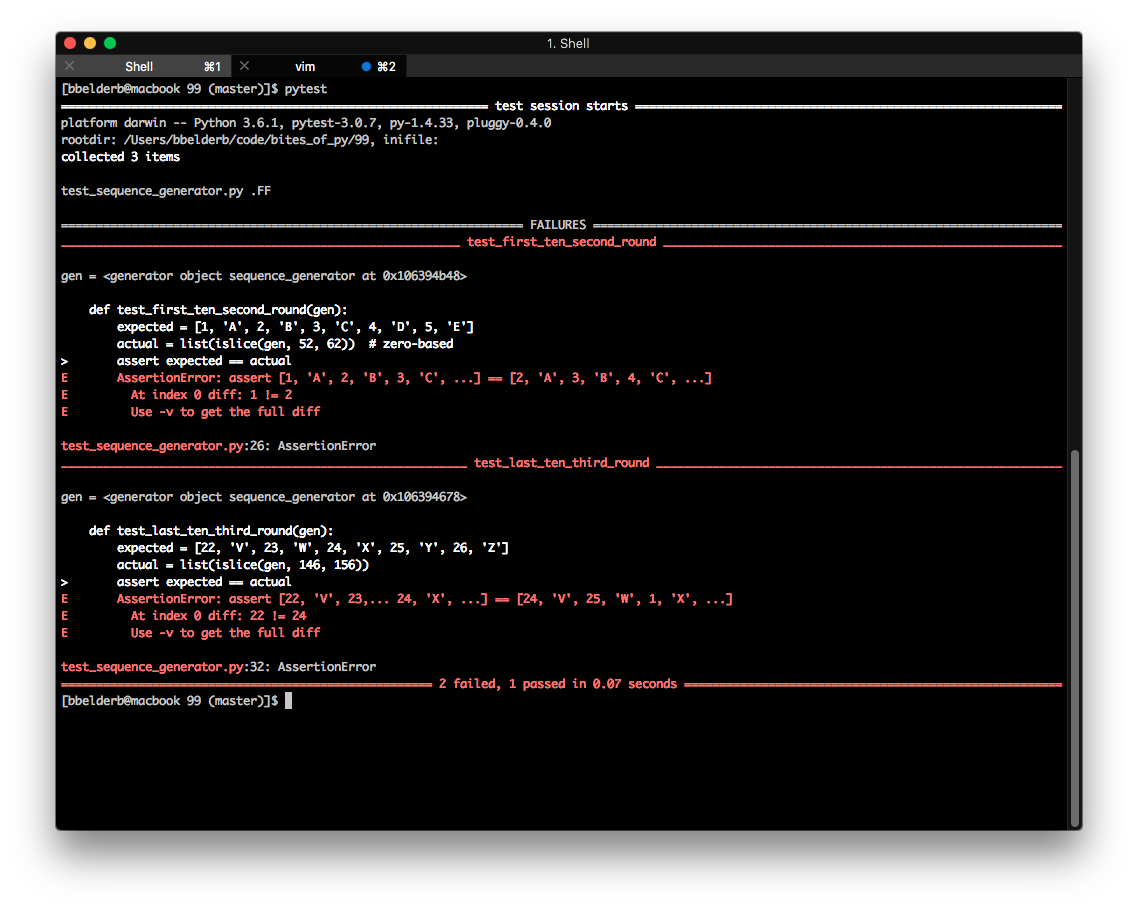Click the ⌘2 shortcut label on vim tab
Image resolution: width=1138 pixels, height=910 pixels.
[387, 67]
